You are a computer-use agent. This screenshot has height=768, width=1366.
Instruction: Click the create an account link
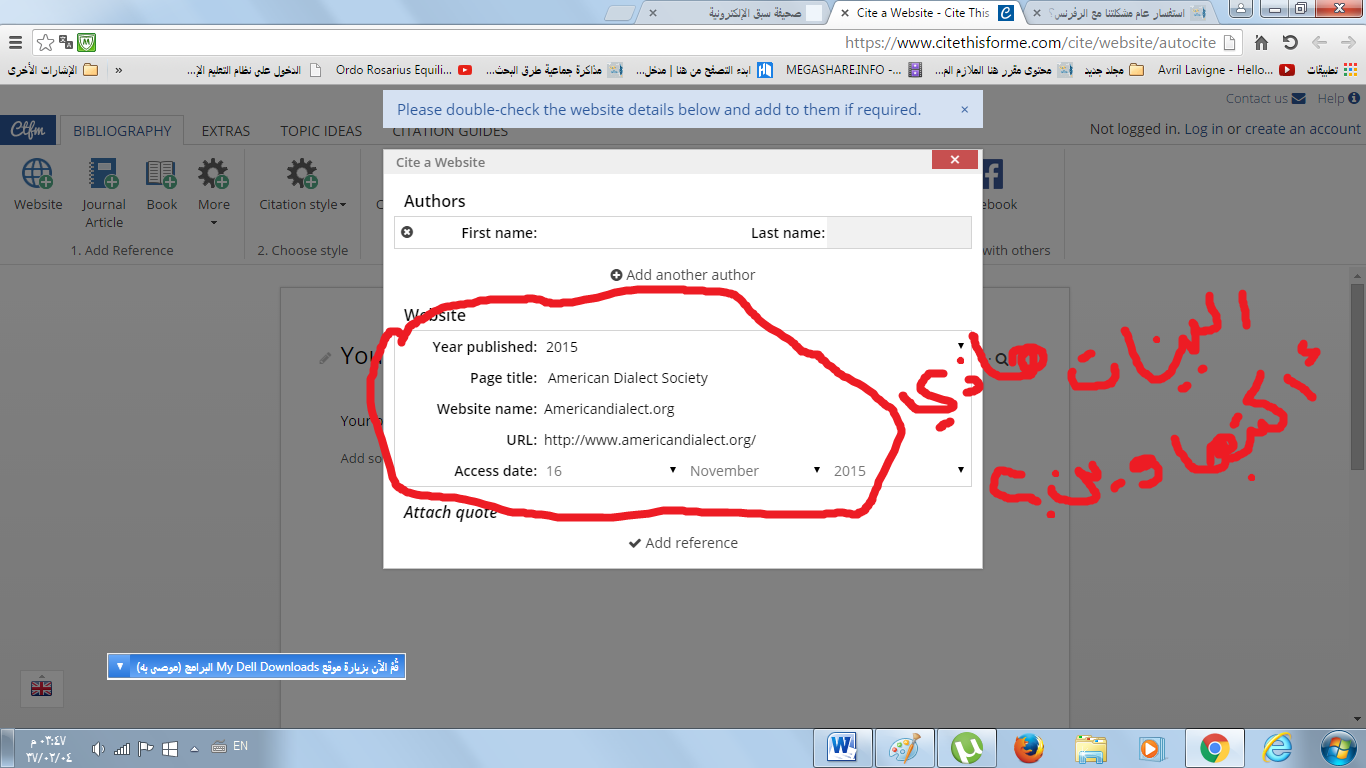tap(1303, 129)
